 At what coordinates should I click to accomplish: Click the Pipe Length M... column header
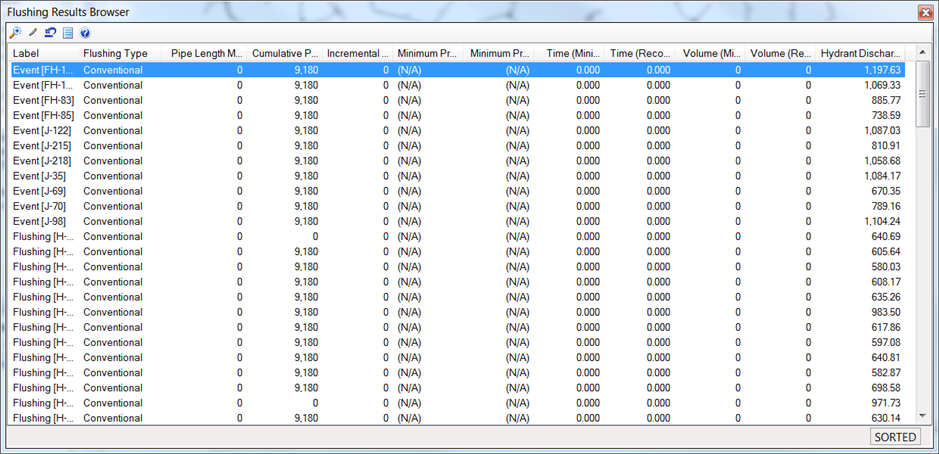204,53
